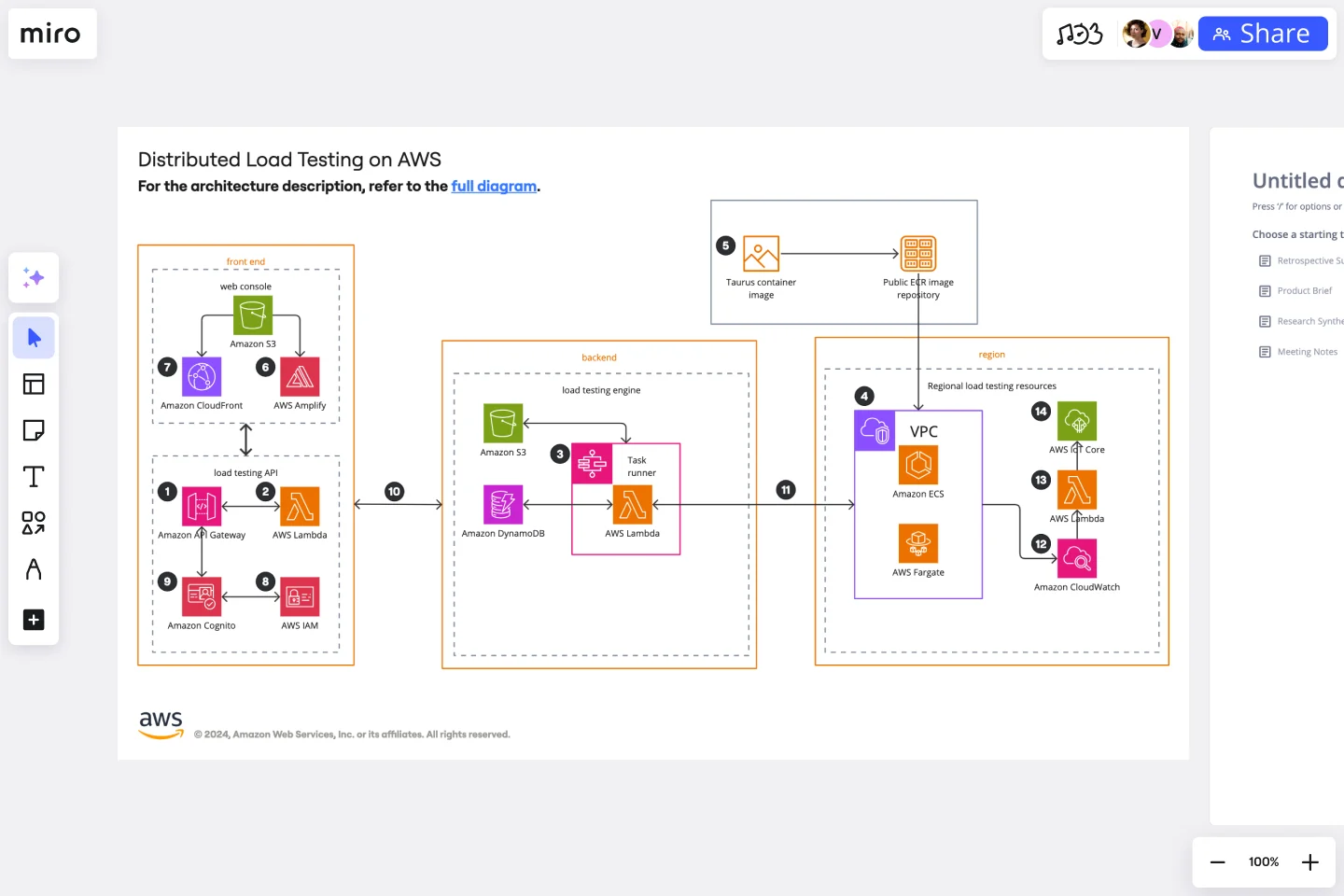
Task: Select the Amazon DynamoDB icon
Action: [503, 505]
